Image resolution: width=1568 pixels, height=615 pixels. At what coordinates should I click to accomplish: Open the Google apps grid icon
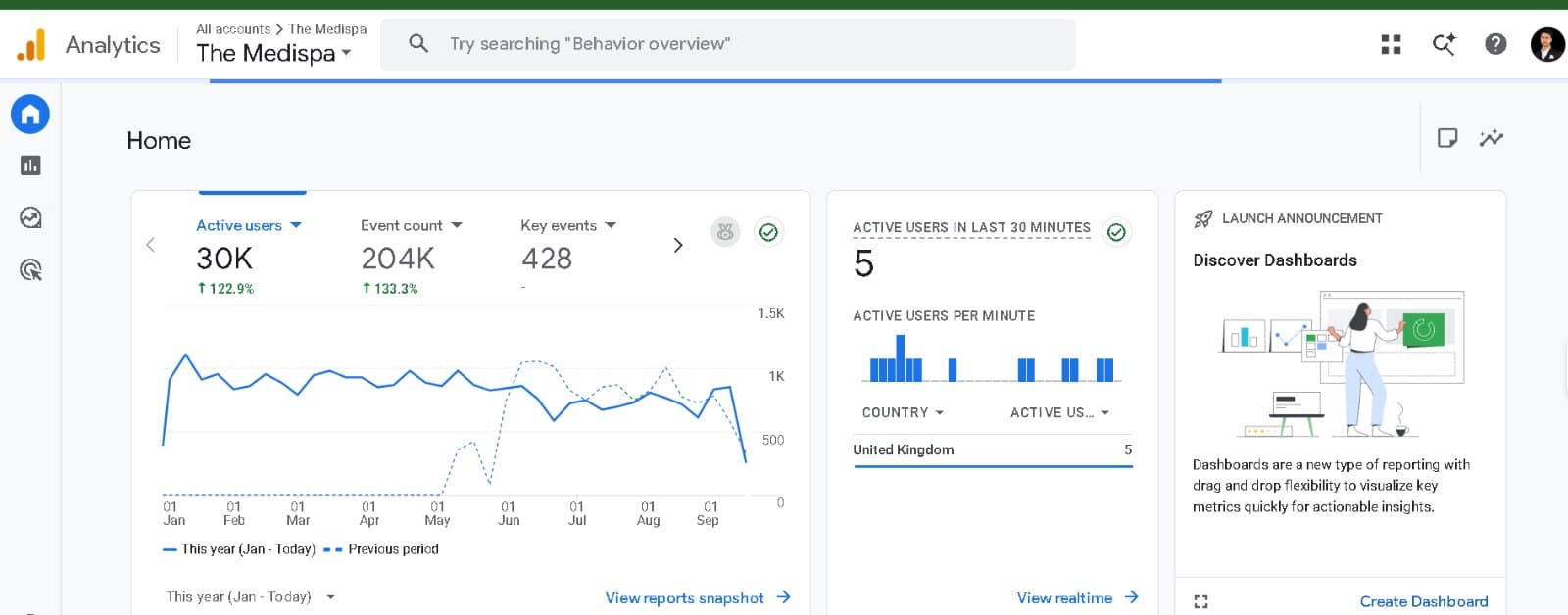click(x=1391, y=44)
